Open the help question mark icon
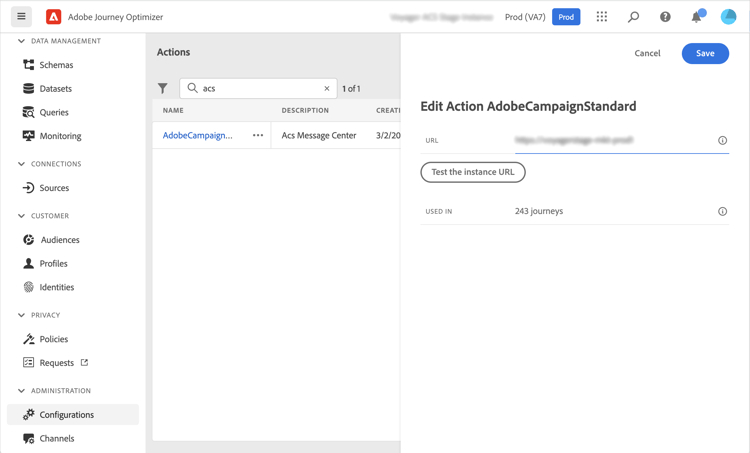This screenshot has height=453, width=750. pos(665,17)
